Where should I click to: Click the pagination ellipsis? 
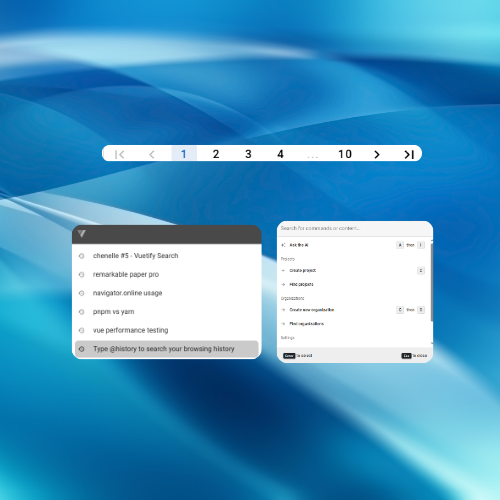tap(312, 156)
